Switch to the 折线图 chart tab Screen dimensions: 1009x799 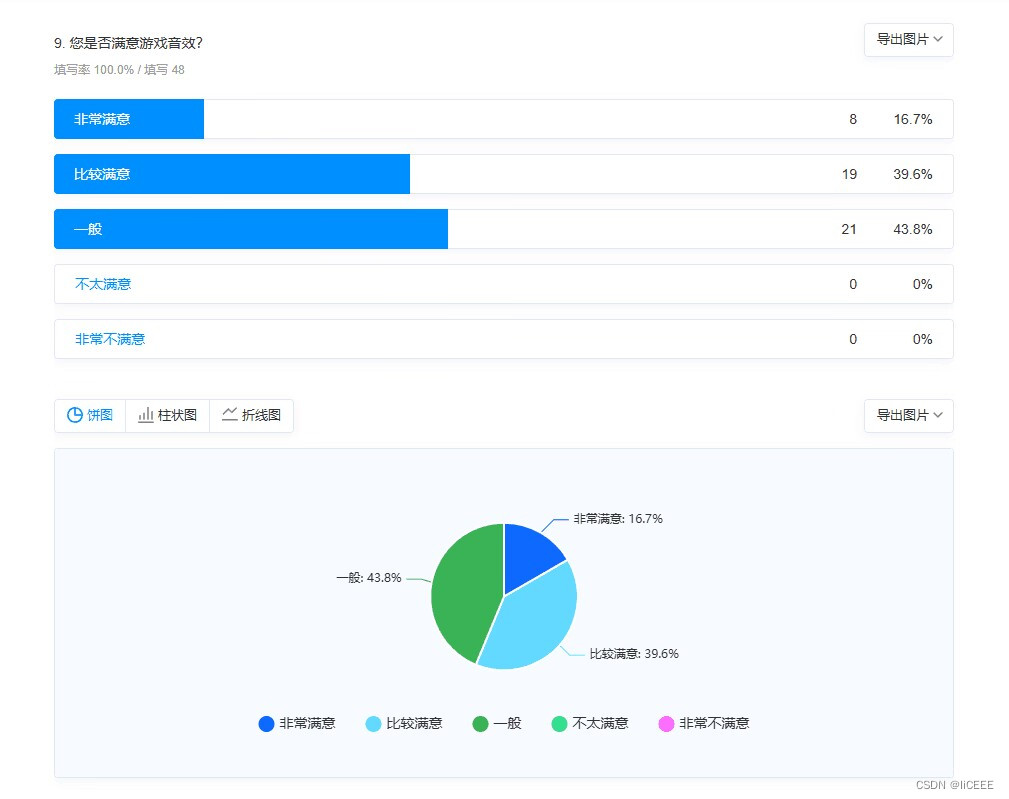[x=251, y=415]
